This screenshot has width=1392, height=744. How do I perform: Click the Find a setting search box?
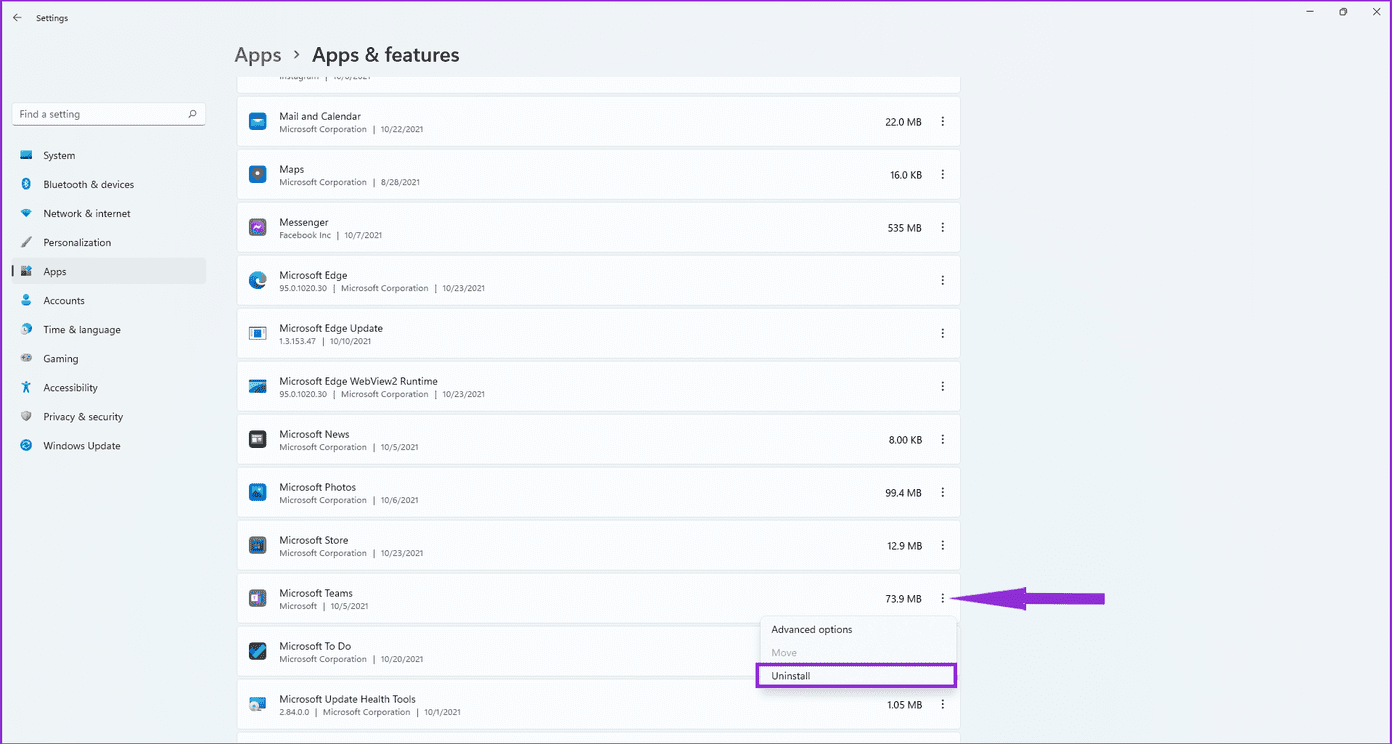pos(109,114)
